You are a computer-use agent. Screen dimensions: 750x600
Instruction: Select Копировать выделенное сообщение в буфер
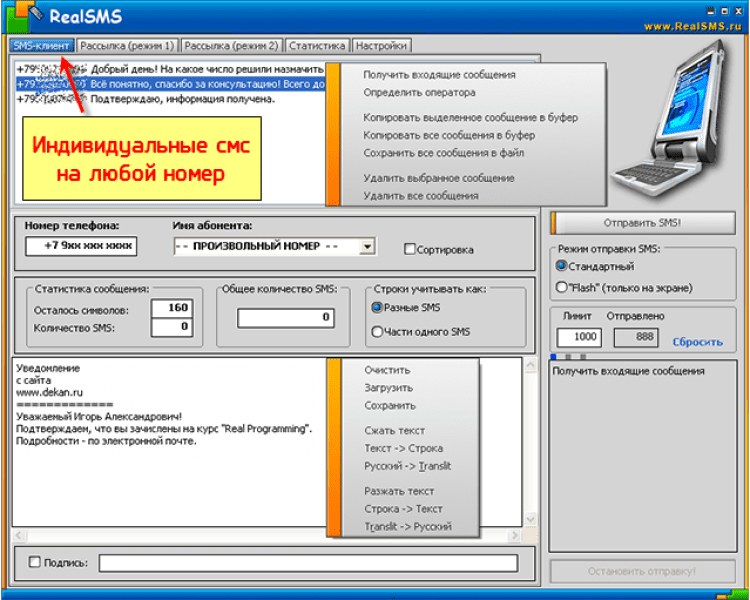pos(470,118)
